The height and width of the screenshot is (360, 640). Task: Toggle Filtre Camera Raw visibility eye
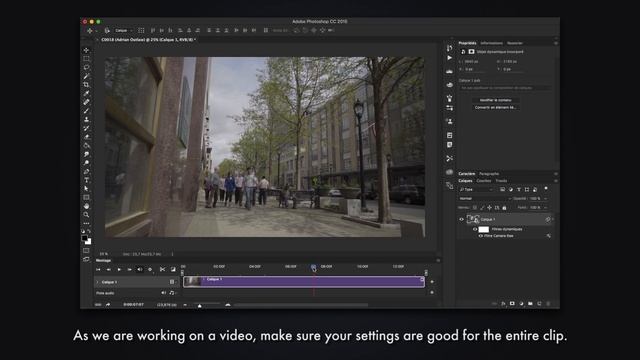[480, 236]
